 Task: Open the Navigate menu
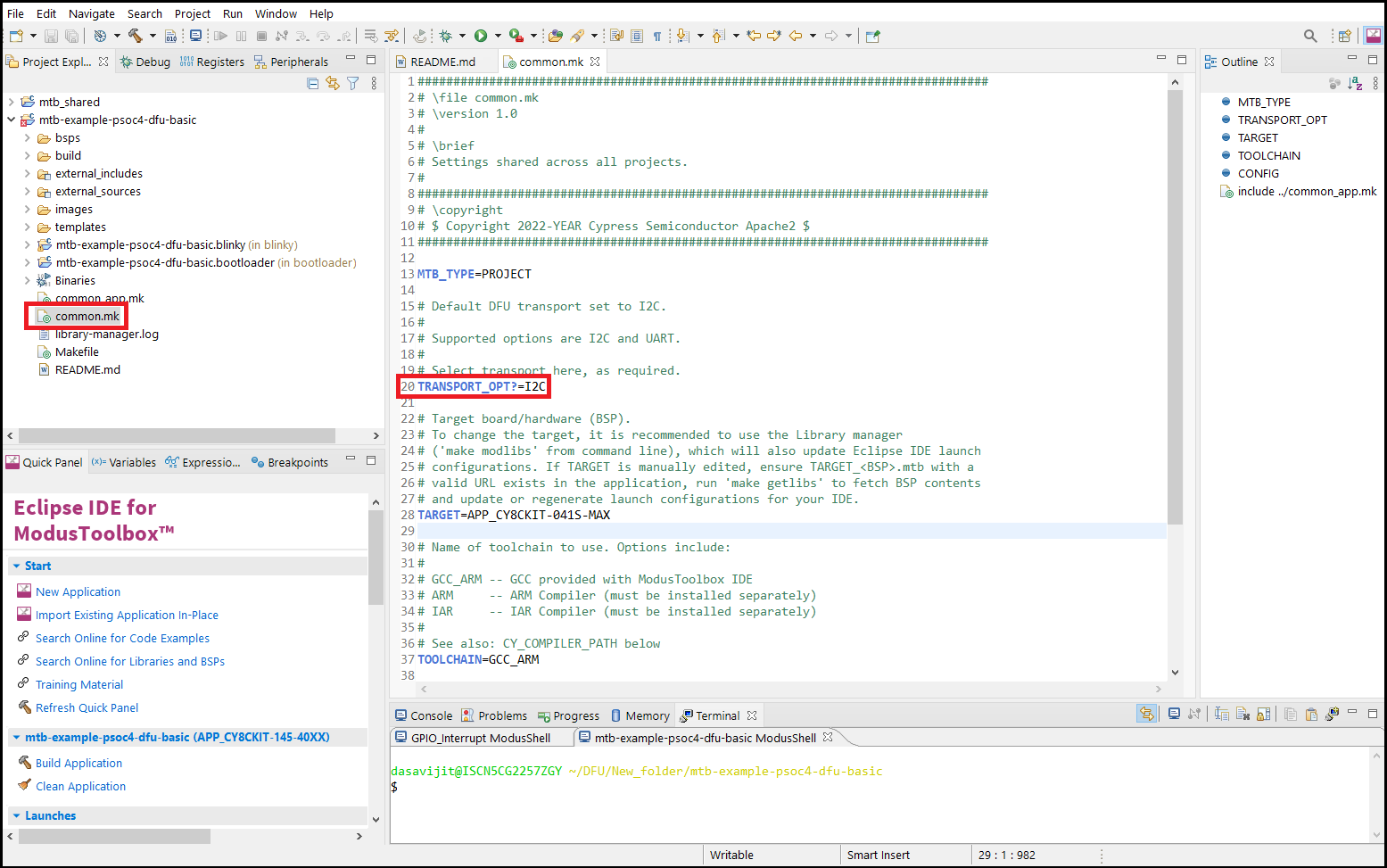point(92,13)
